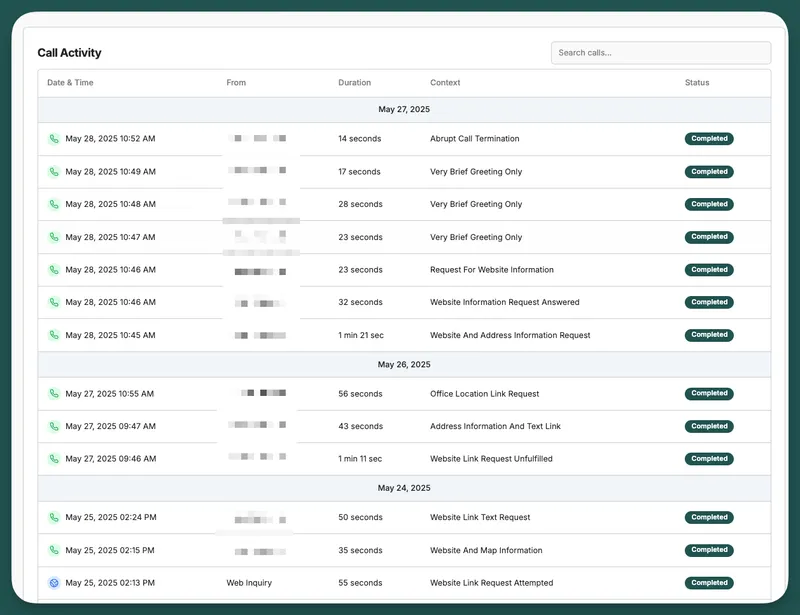
Task: Click May 28, 2025 10:45 AM timestamp
Action: 110,335
